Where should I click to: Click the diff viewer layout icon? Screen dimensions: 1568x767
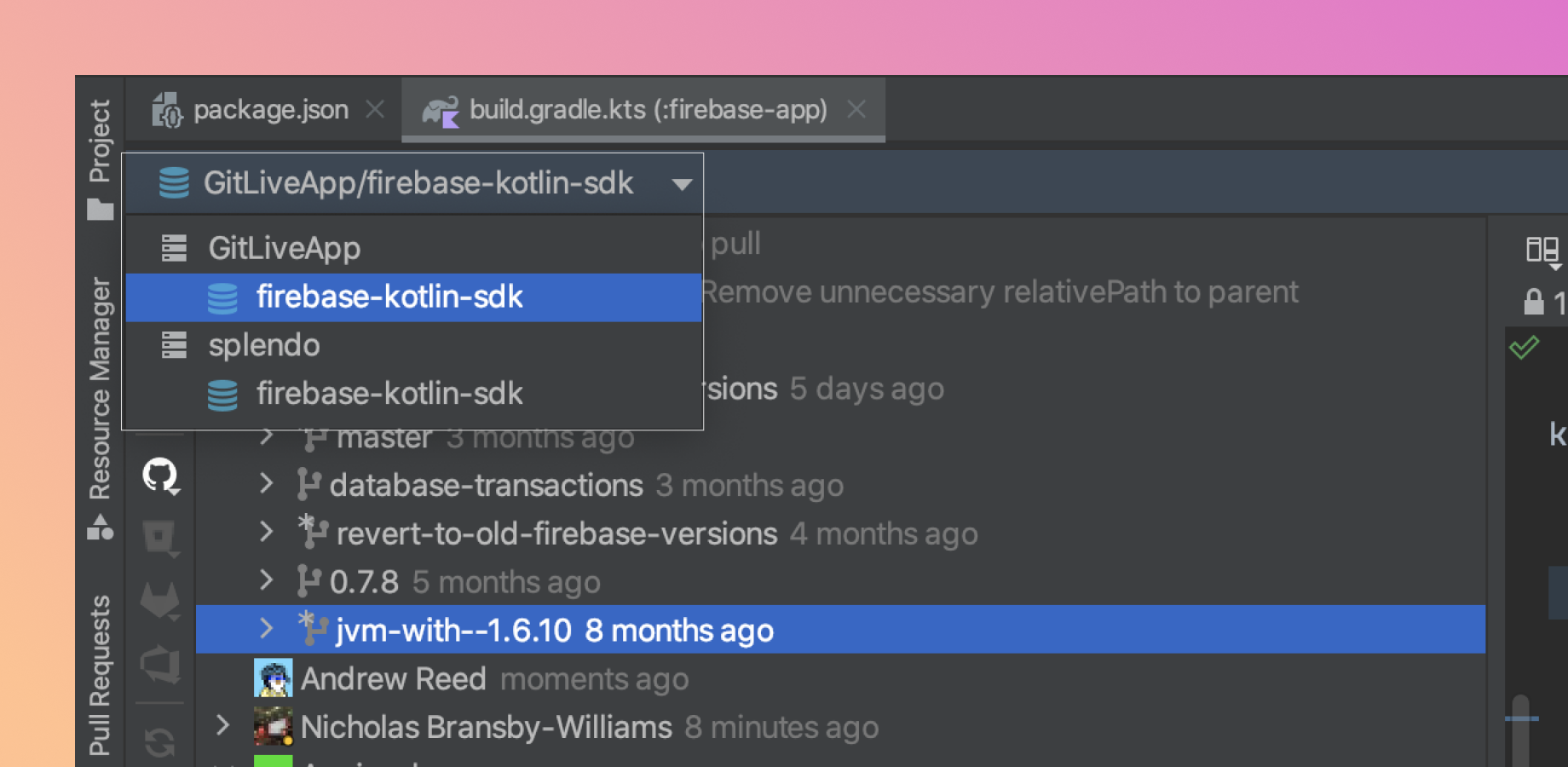pyautogui.click(x=1542, y=251)
